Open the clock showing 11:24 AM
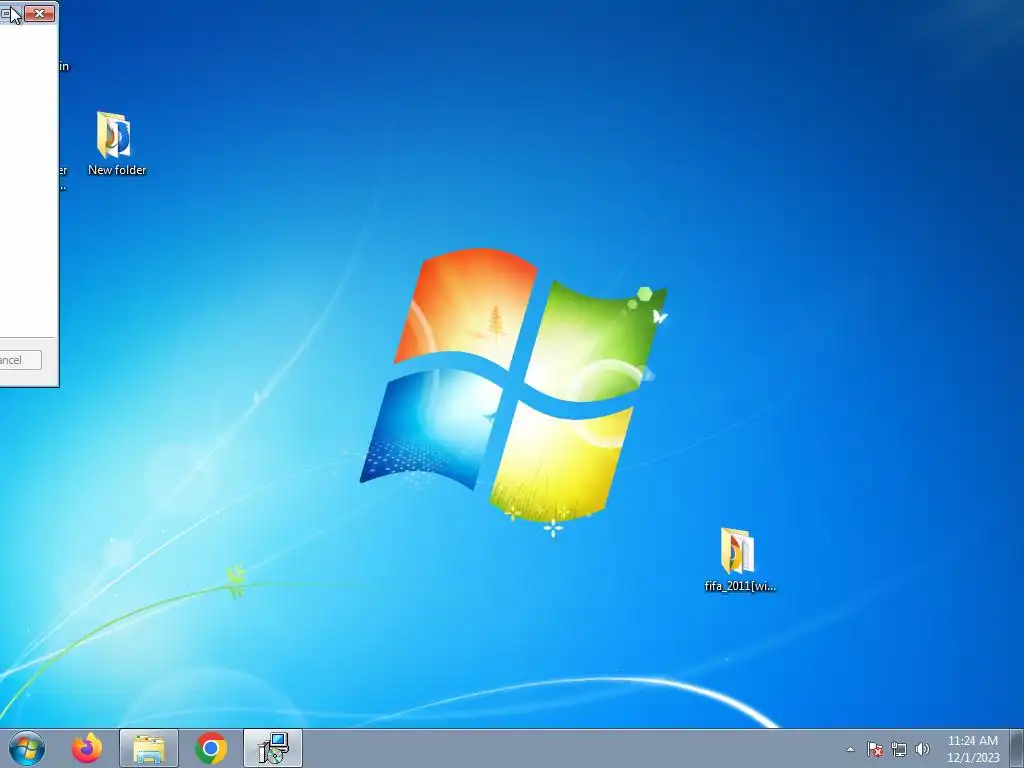Screen dimensions: 1024x768 point(972,749)
